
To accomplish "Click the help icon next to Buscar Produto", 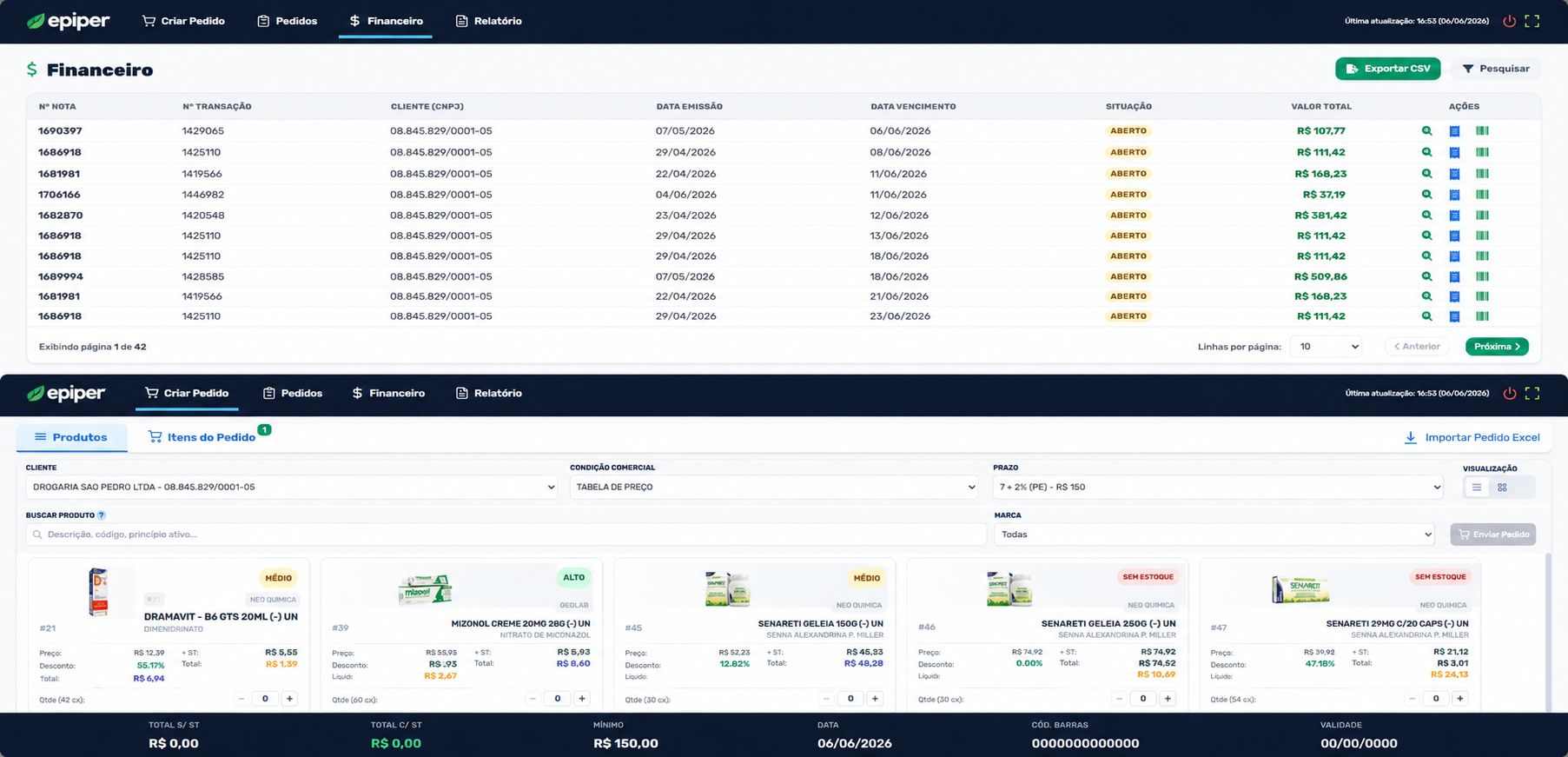I will (x=102, y=515).
